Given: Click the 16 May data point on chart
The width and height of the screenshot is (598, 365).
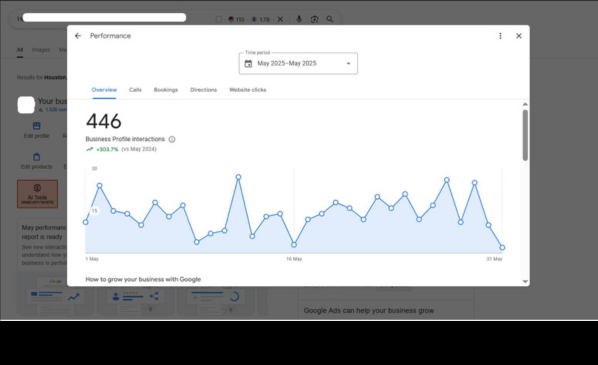Looking at the screenshot, I should (294, 244).
